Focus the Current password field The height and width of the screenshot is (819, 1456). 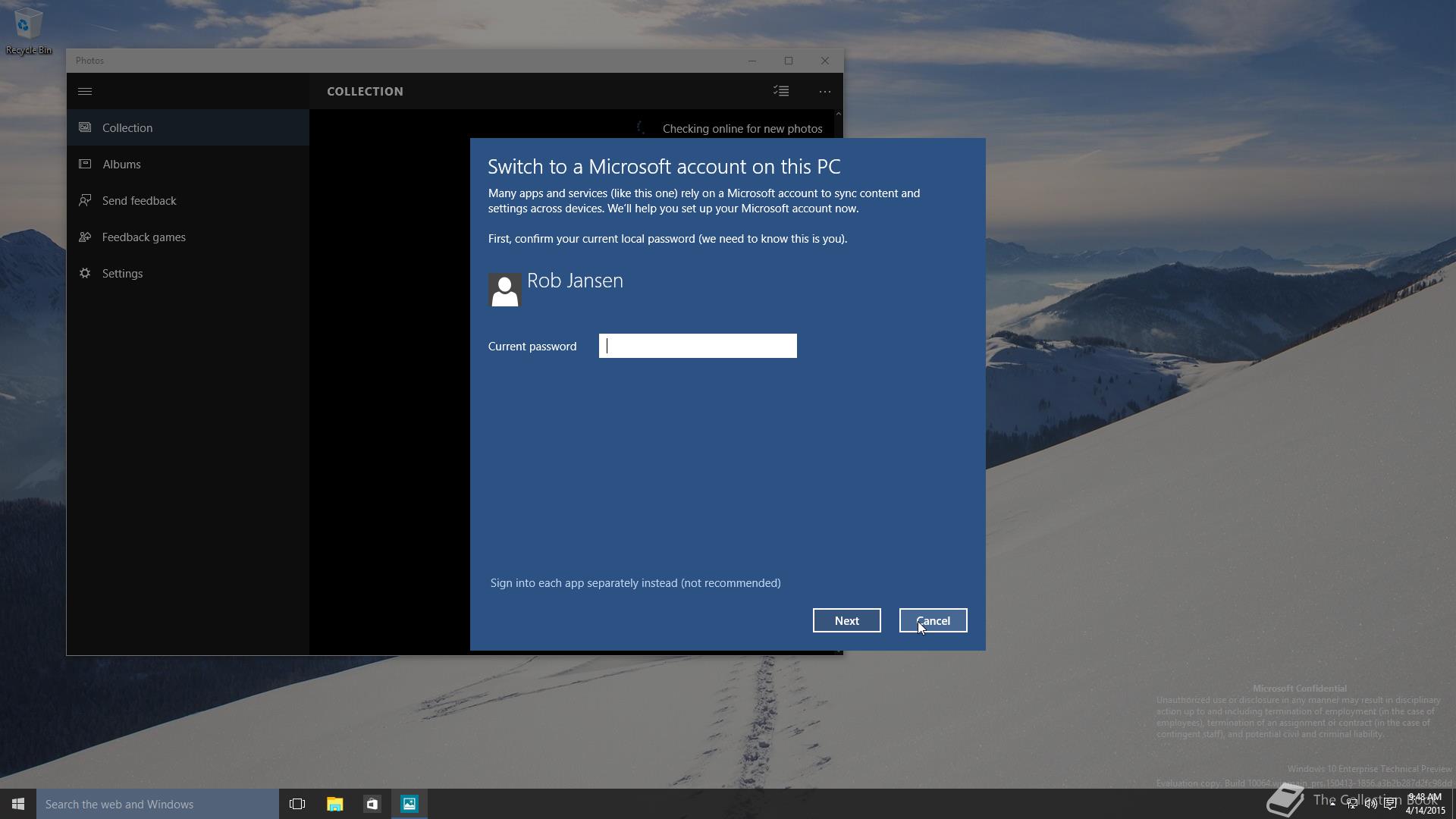point(698,346)
